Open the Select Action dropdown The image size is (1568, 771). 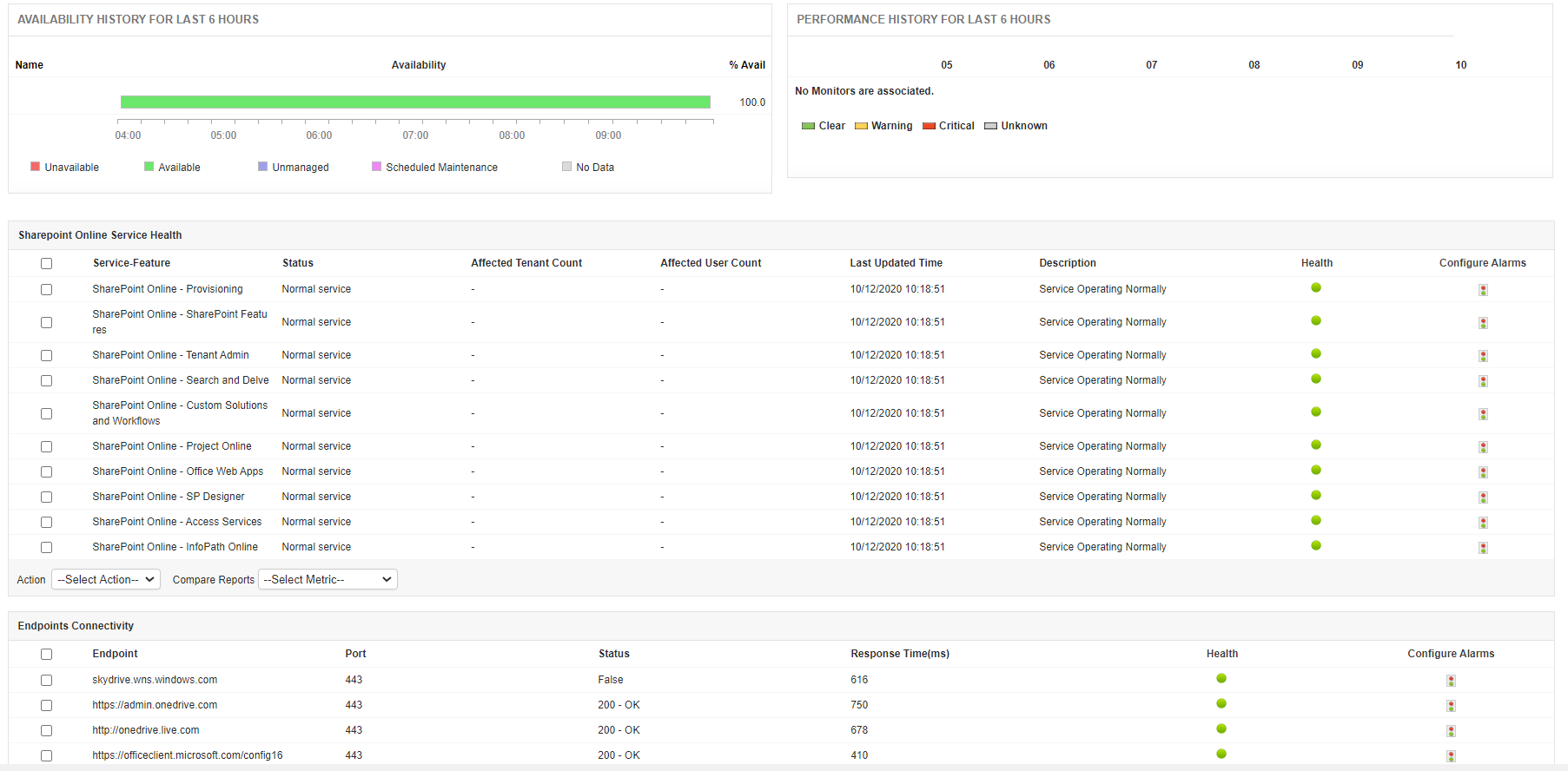[x=106, y=579]
